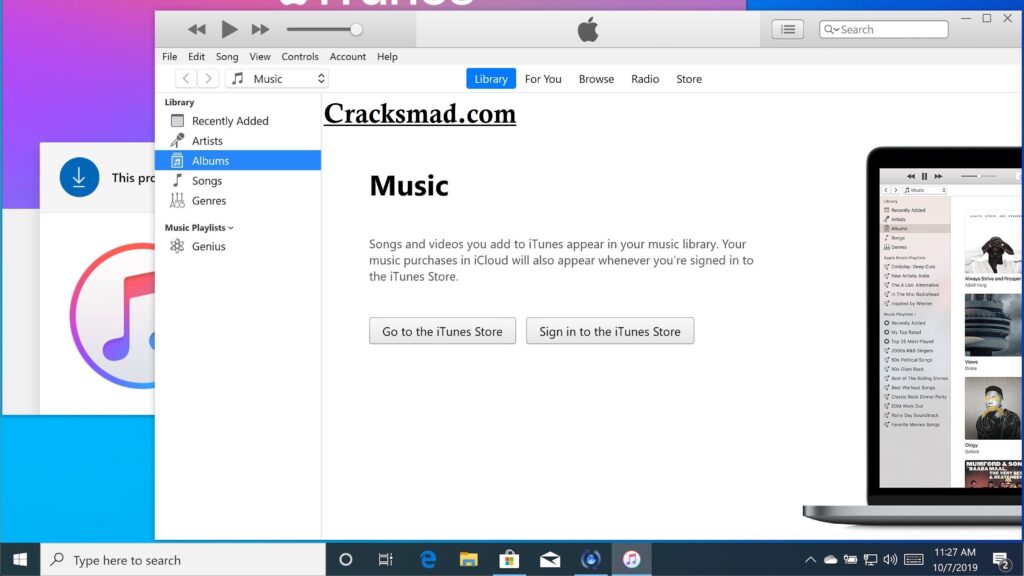
Task: Switch to the Browse tab
Action: click(x=596, y=79)
